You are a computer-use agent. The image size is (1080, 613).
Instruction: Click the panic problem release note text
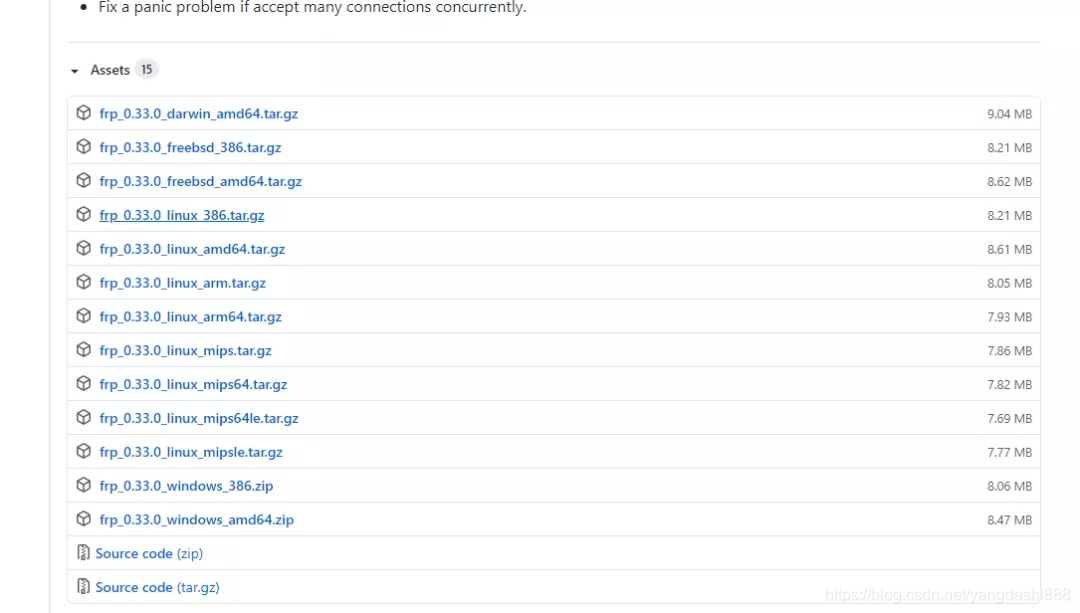pyautogui.click(x=312, y=7)
